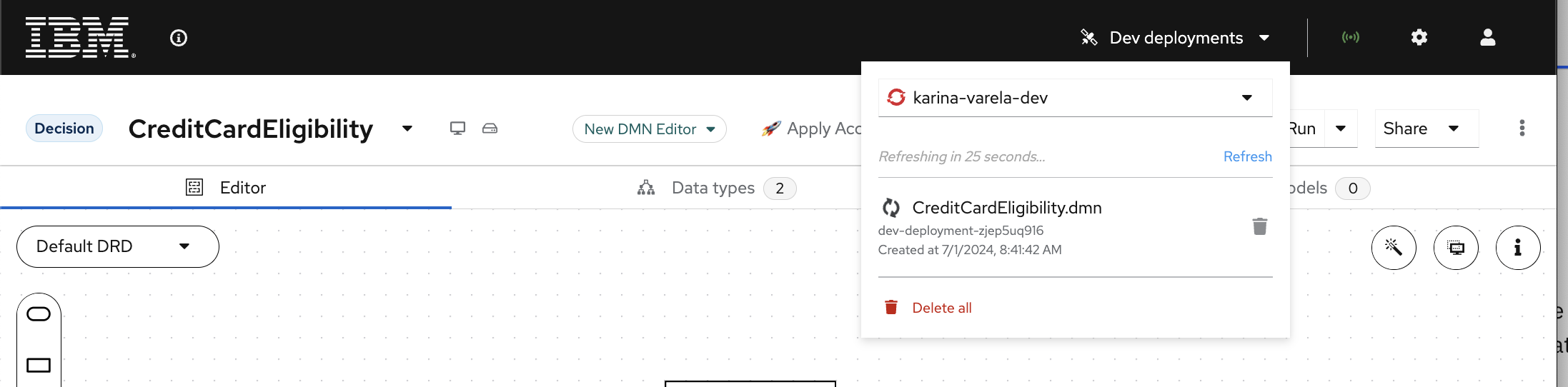
Task: Click the IBM logo
Action: tap(80, 37)
